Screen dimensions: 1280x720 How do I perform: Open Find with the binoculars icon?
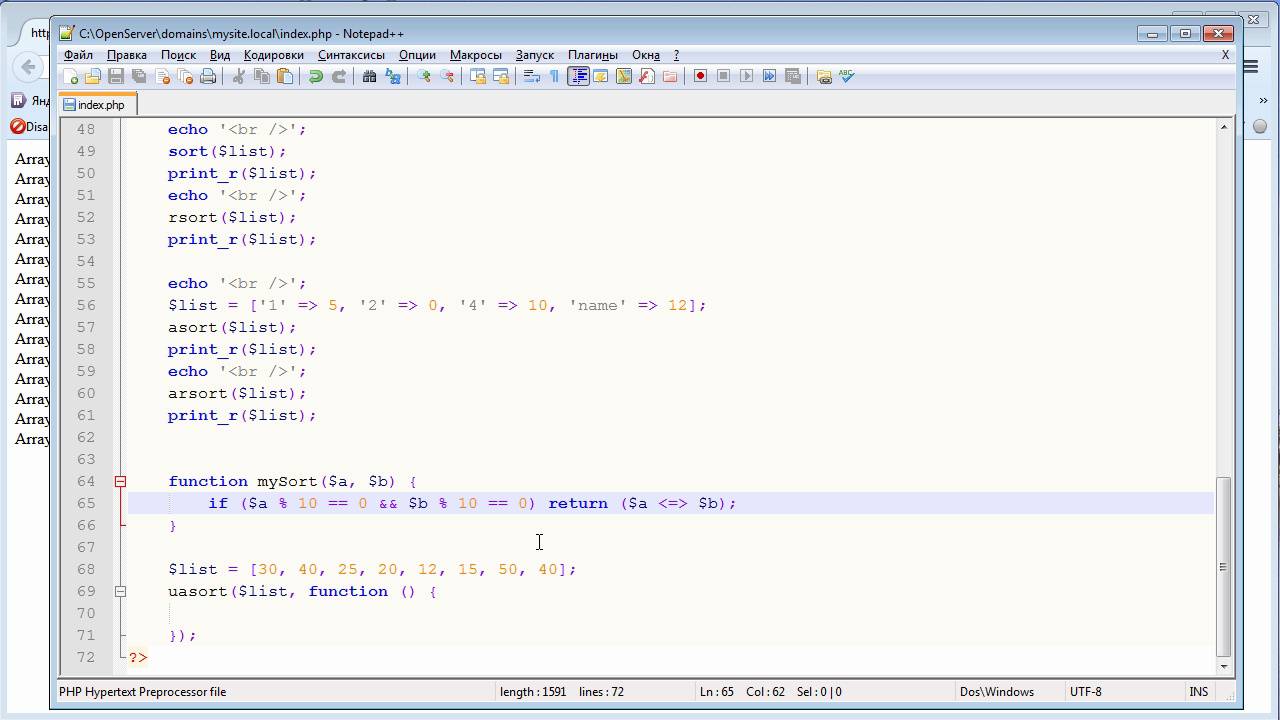(x=369, y=76)
